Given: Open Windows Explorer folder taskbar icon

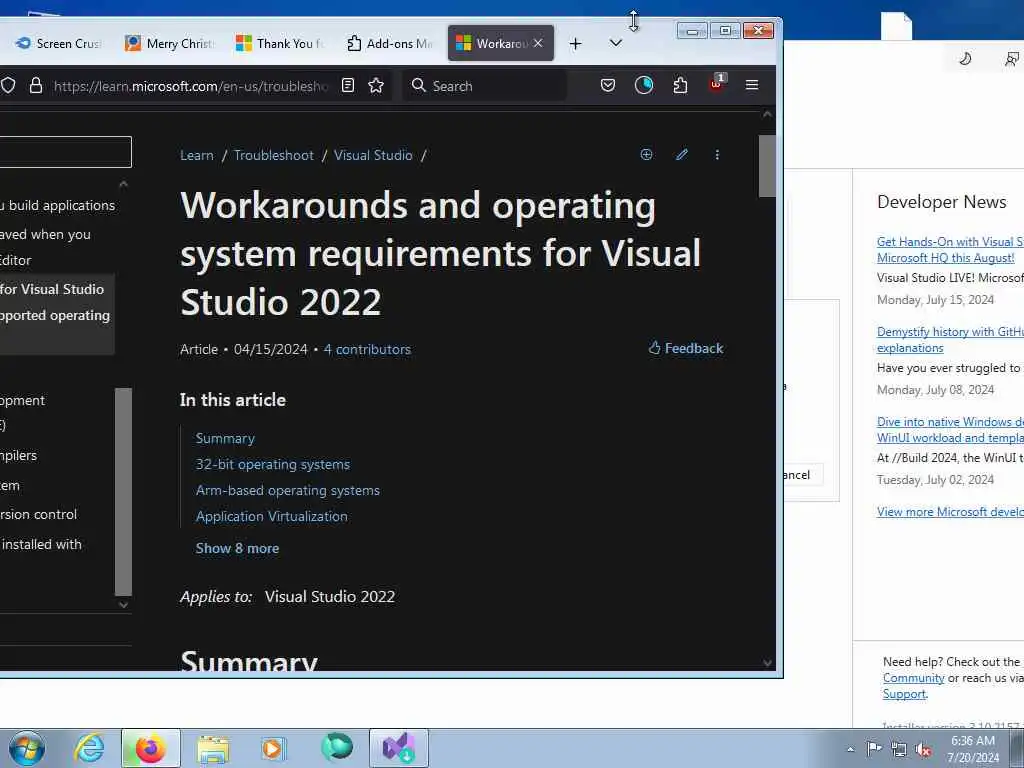Looking at the screenshot, I should pyautogui.click(x=213, y=749).
